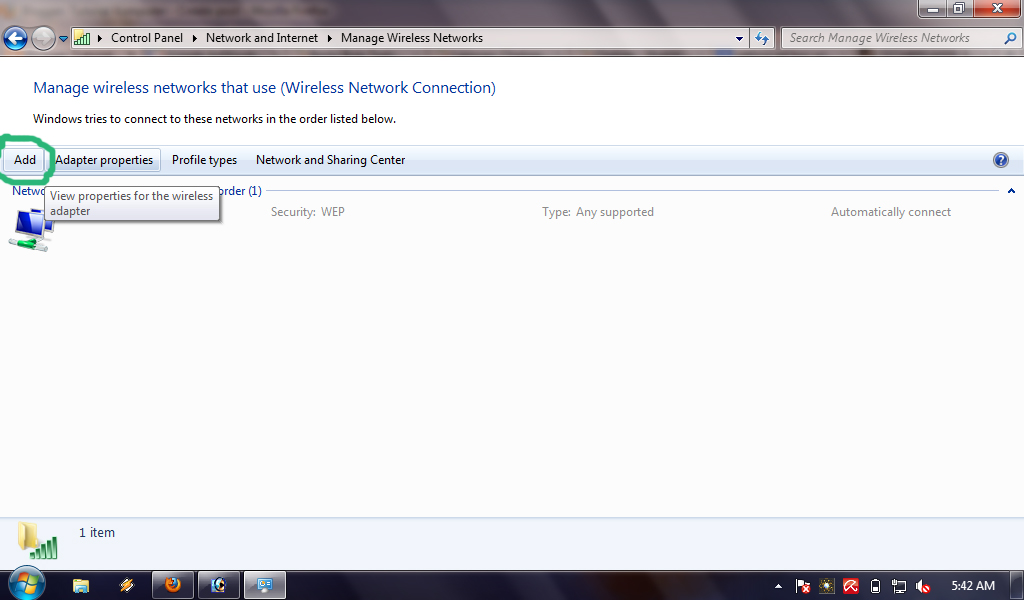Open Profile types

(x=204, y=160)
